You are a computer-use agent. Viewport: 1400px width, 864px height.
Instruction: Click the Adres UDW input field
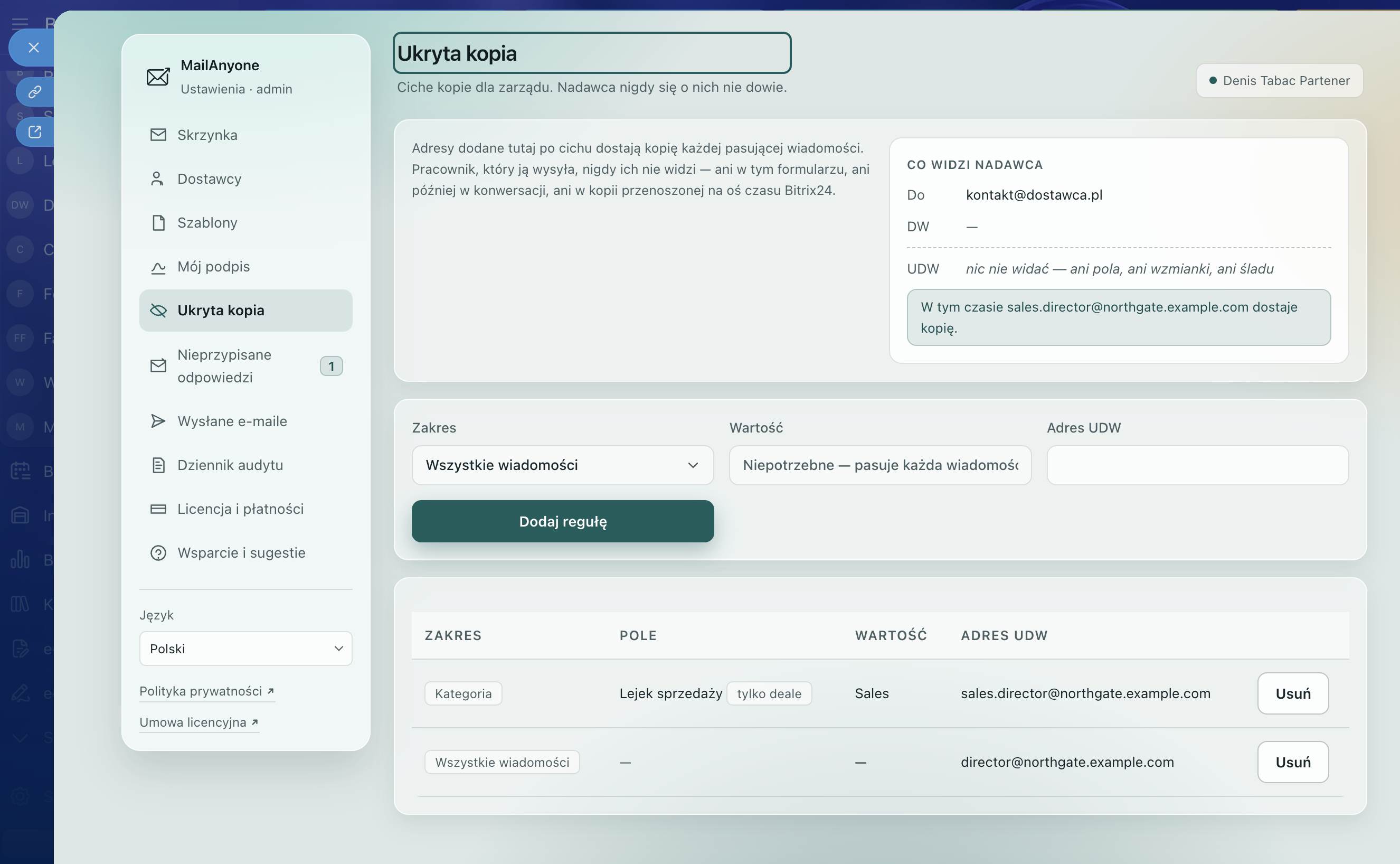tap(1198, 465)
